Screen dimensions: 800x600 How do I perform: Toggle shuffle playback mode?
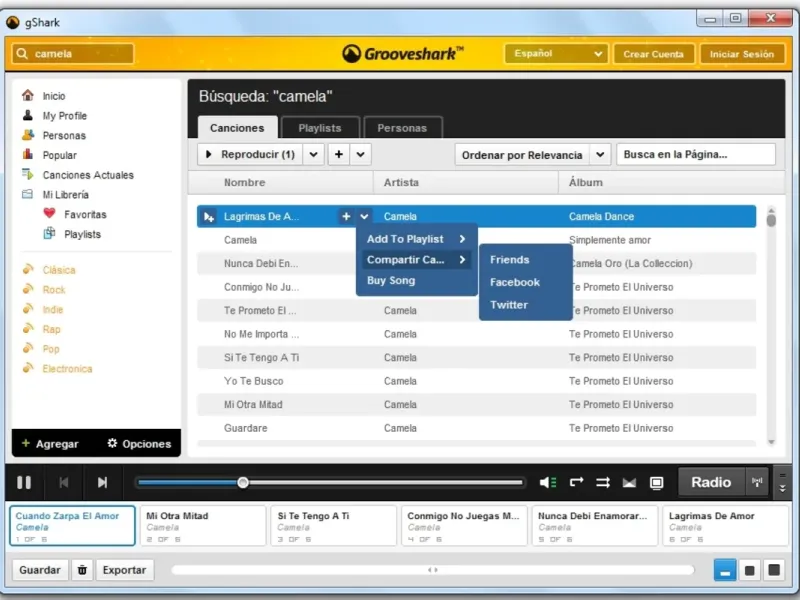603,482
